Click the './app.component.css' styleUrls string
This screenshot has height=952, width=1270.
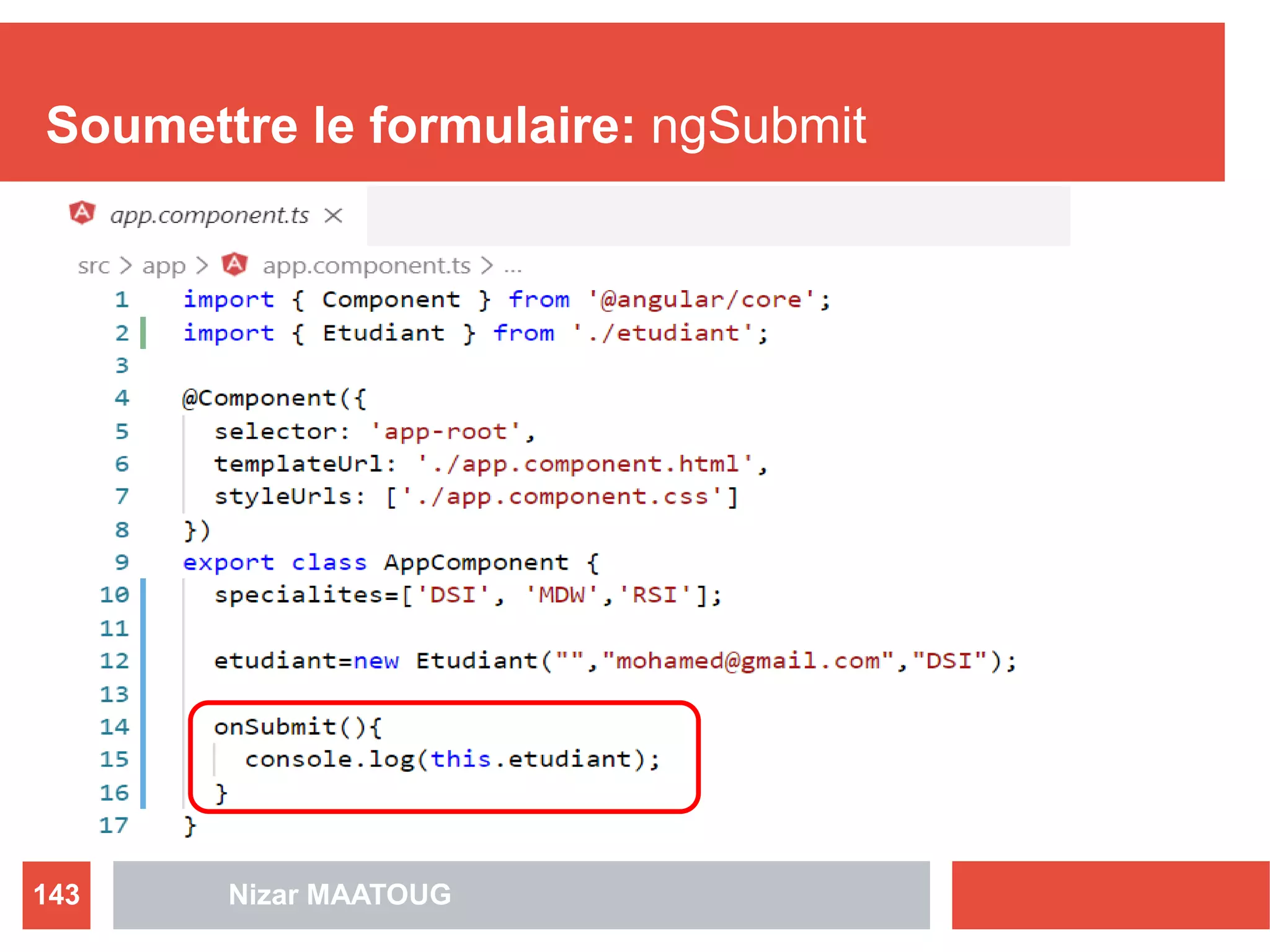562,497
